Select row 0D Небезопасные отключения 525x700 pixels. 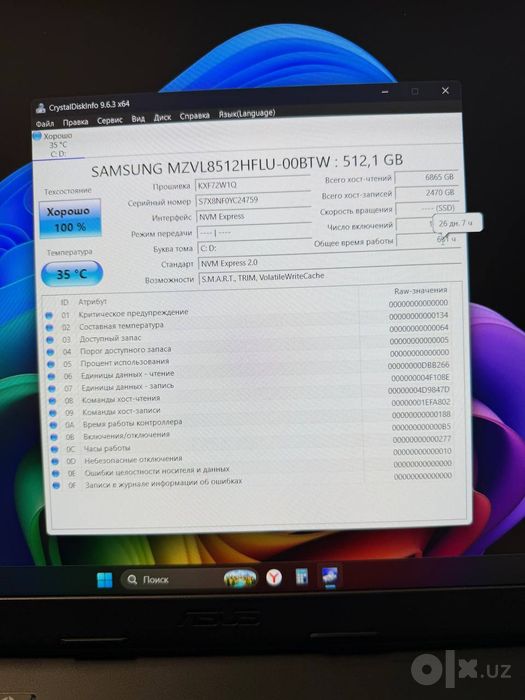coord(253,458)
